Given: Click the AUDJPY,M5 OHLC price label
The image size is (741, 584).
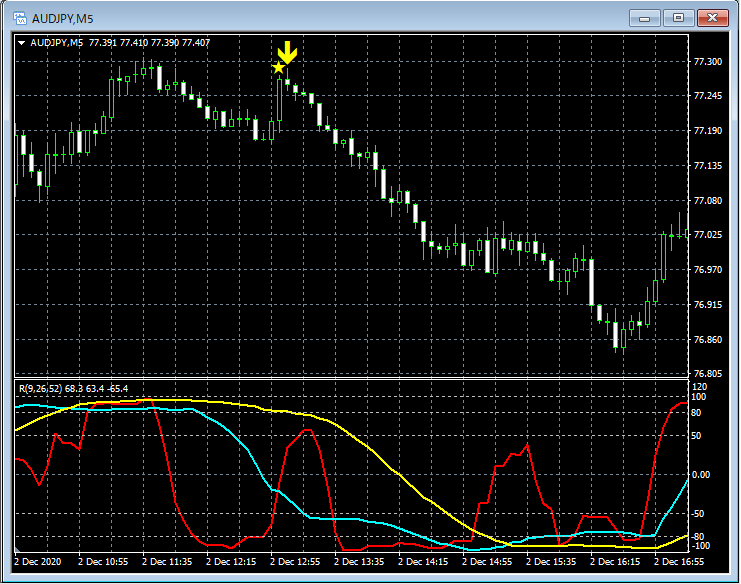Looking at the screenshot, I should coord(149,43).
